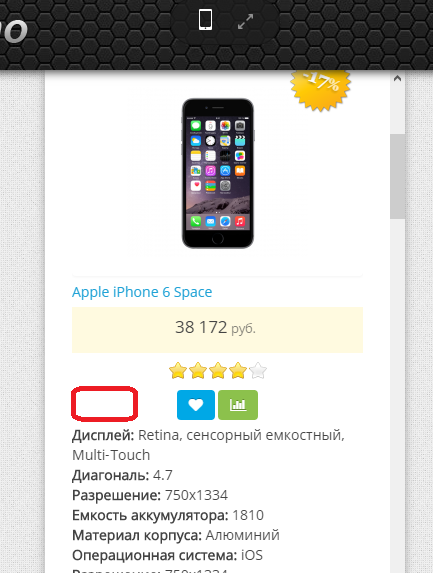Click the vertical scrollbar thumb
433x573 pixels.
click(x=398, y=176)
